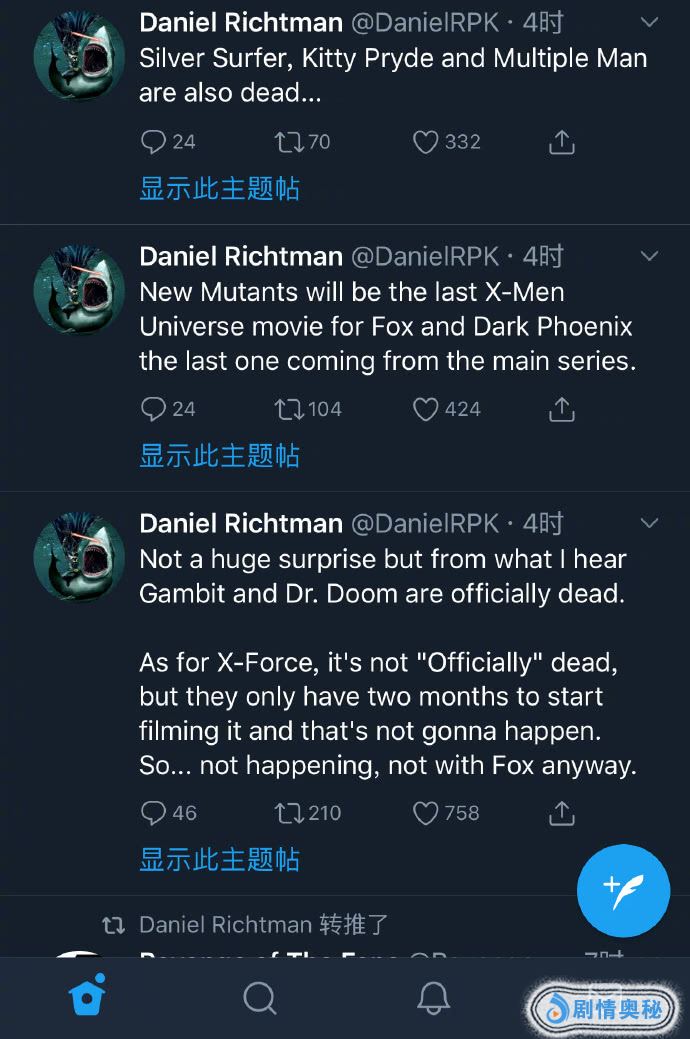Compose a new tweet with floating button

coord(623,890)
